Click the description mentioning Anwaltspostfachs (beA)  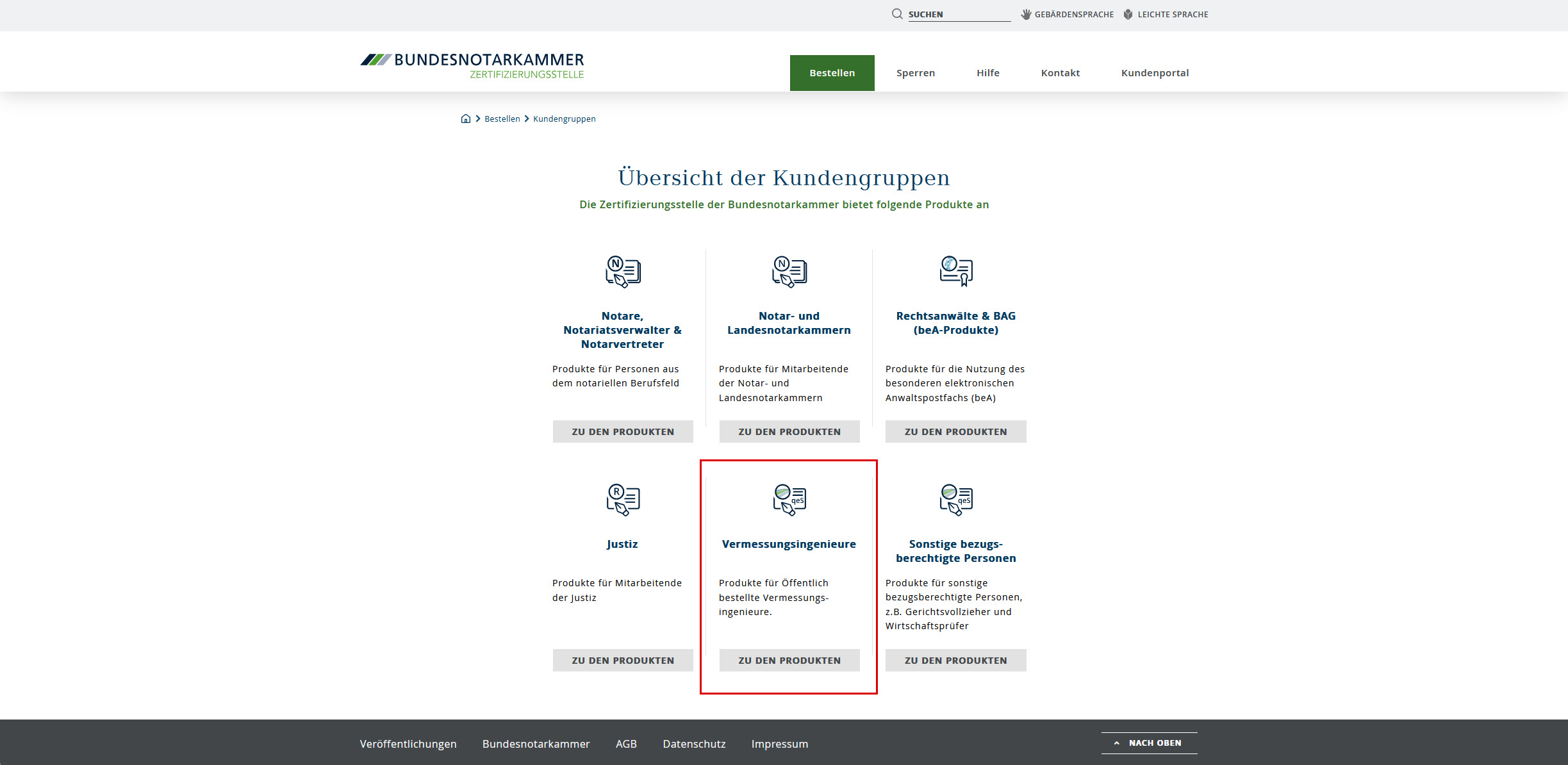tap(955, 383)
